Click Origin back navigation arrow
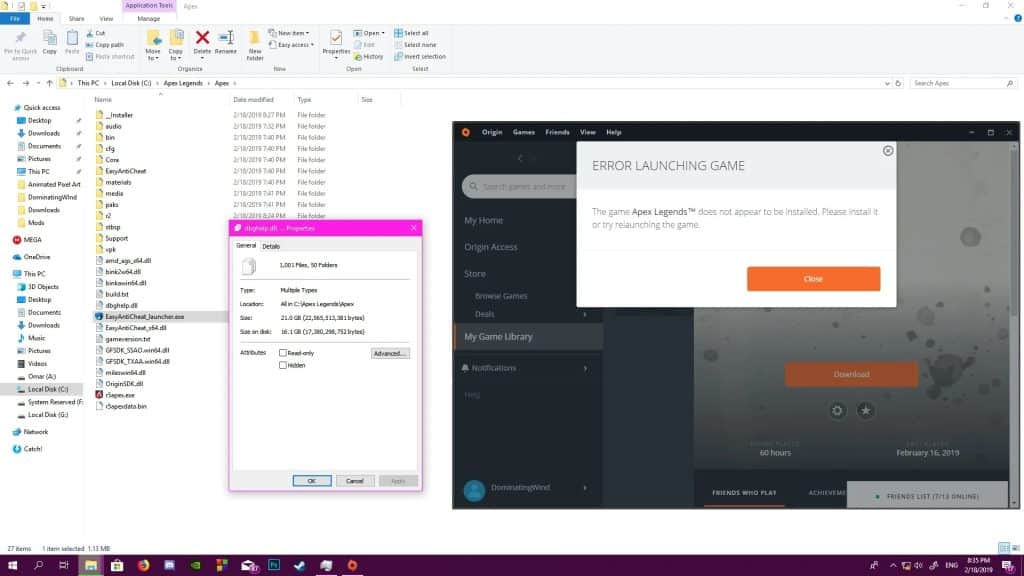This screenshot has width=1024, height=576. (x=520, y=159)
